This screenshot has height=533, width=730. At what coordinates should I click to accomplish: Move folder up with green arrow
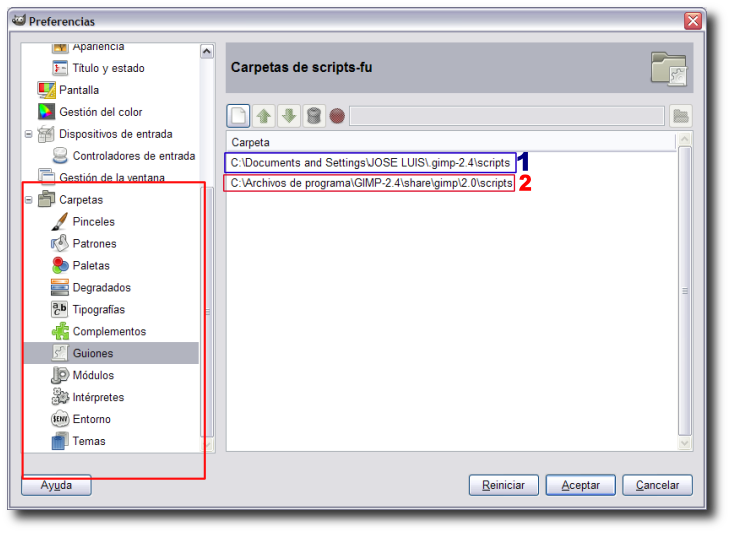pos(263,116)
